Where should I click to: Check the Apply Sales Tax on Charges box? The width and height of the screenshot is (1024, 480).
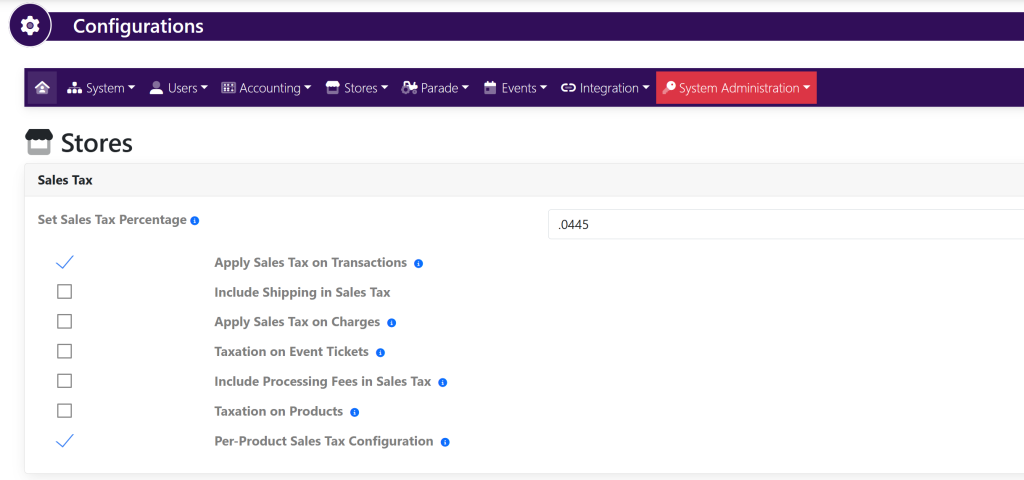(x=65, y=322)
